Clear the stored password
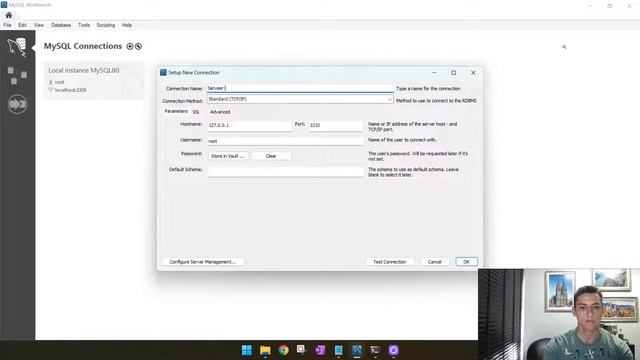 tap(271, 156)
